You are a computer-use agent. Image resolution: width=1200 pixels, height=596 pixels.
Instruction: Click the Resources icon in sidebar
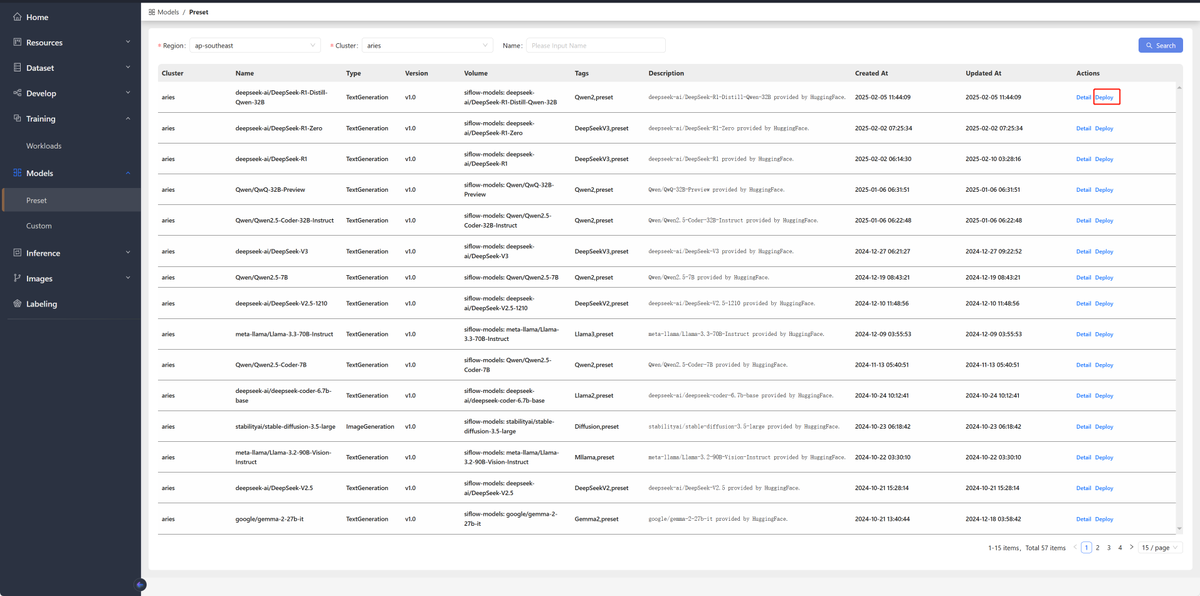point(17,42)
